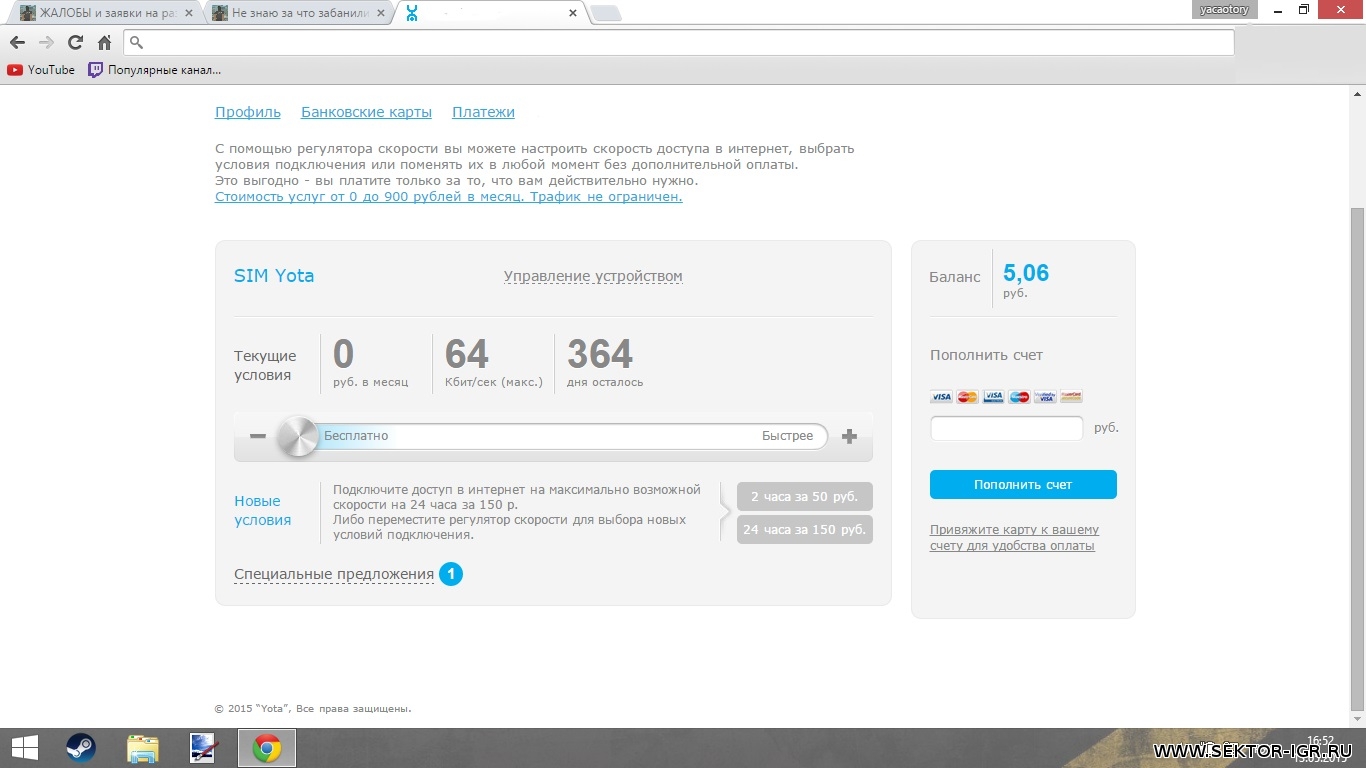Open the YouTube bookmark
The image size is (1366, 768).
coord(41,70)
